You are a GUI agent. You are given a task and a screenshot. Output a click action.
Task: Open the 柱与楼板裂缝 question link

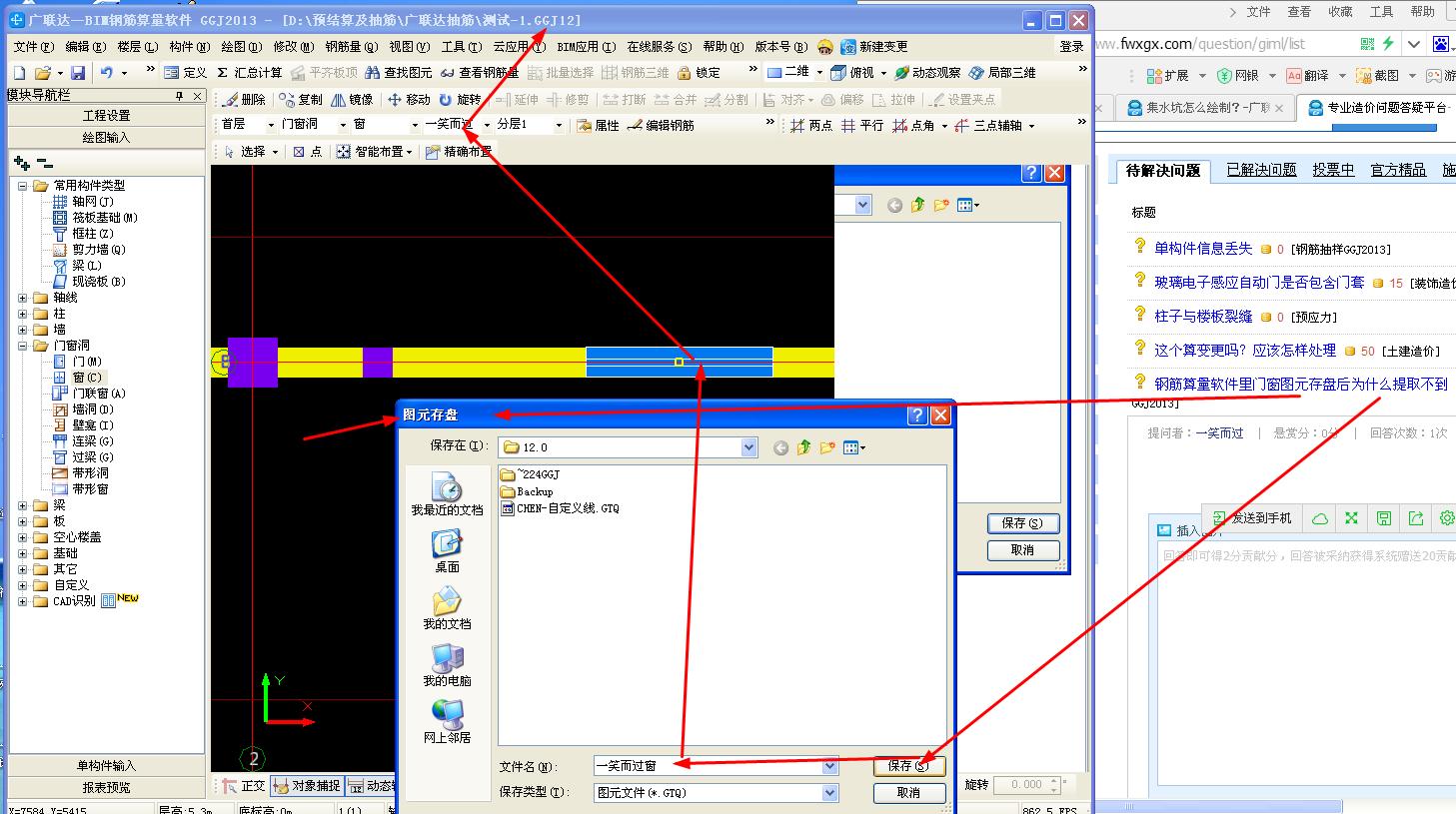1203,317
